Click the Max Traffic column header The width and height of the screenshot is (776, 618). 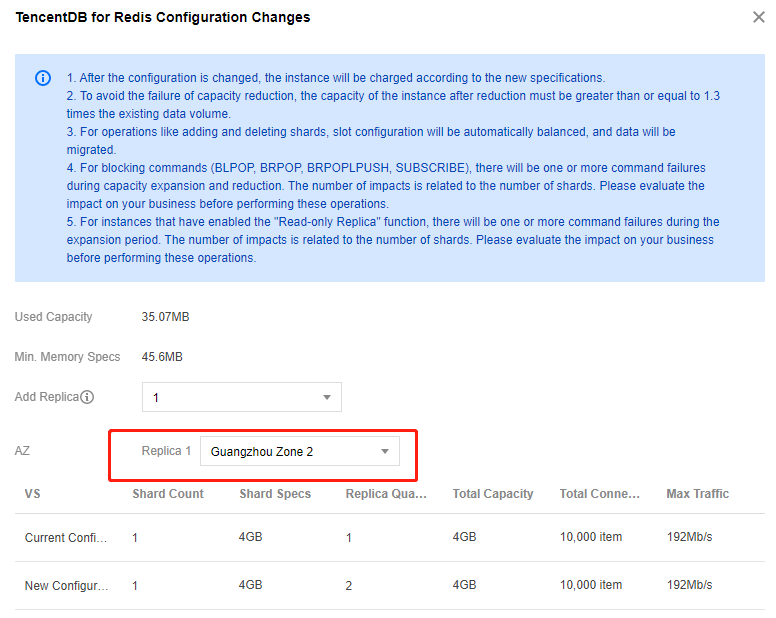(697, 494)
